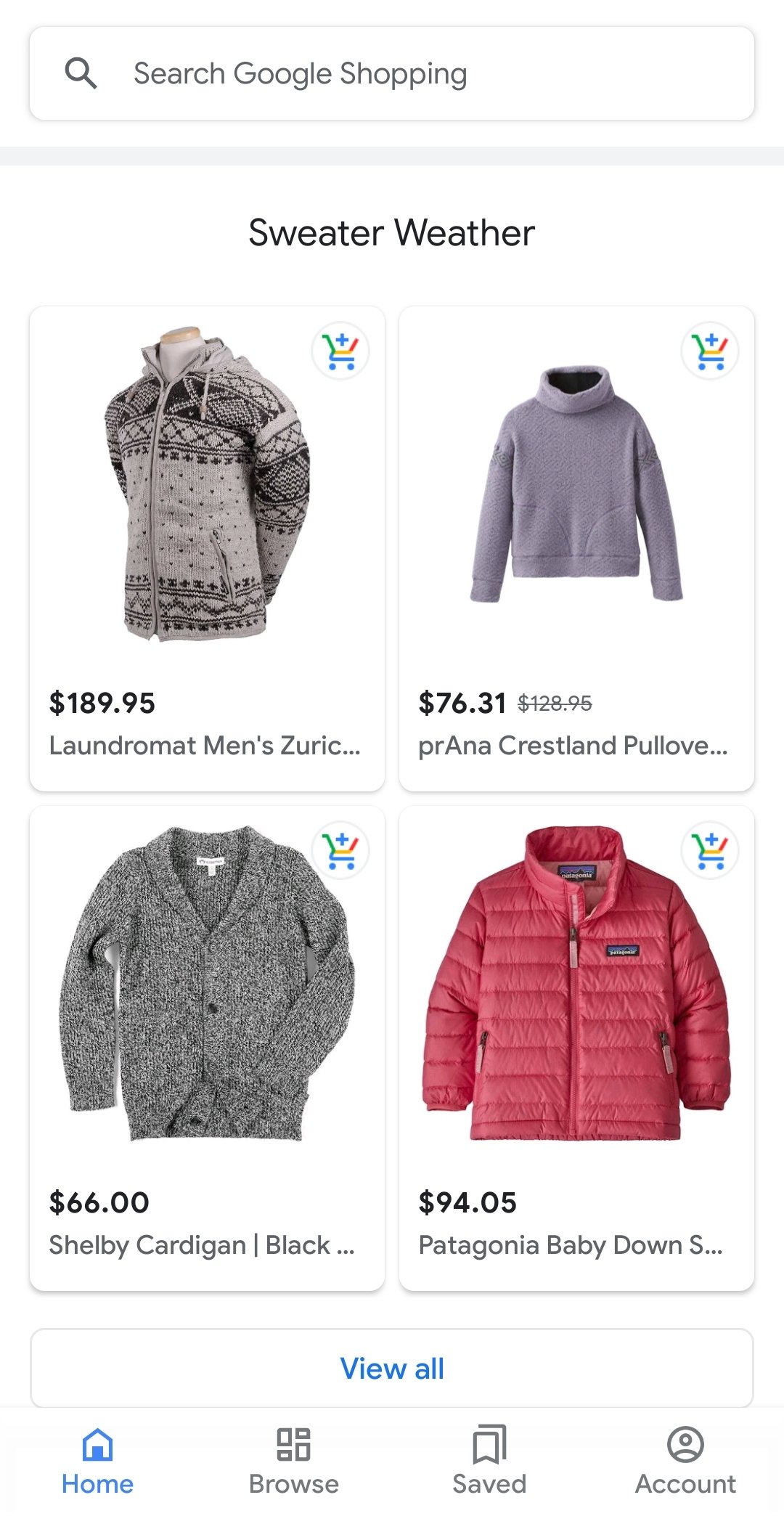
Task: Select the Patagonia Baby Down S... title
Action: pyautogui.click(x=571, y=1245)
